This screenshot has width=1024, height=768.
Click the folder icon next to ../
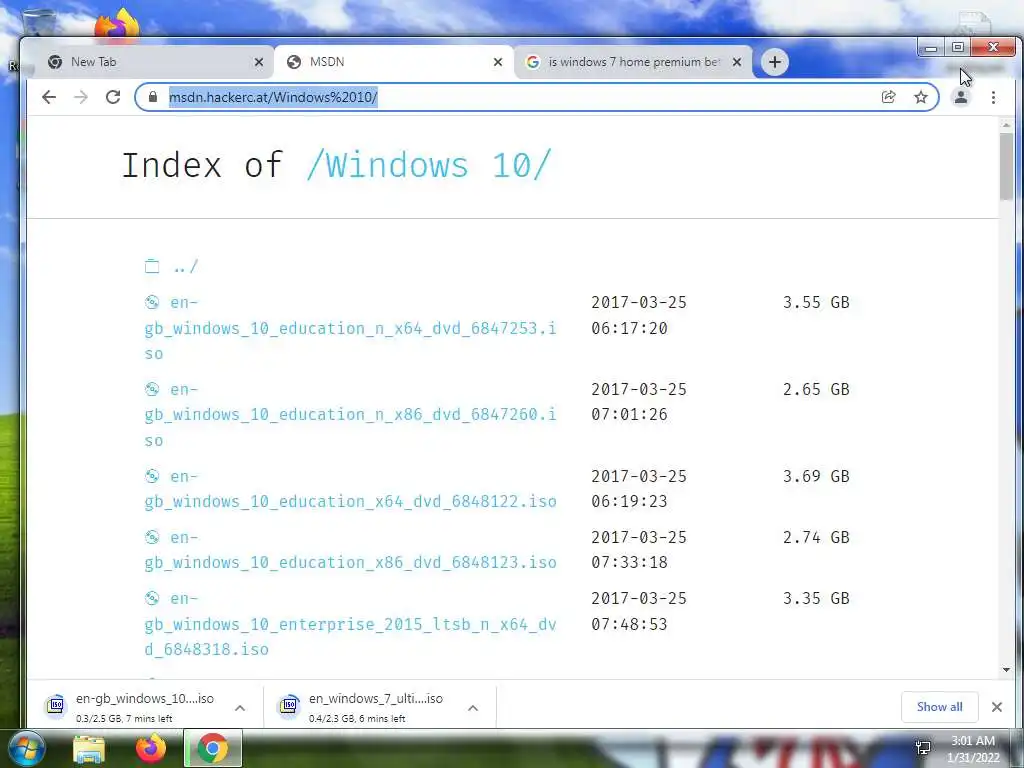click(x=152, y=266)
